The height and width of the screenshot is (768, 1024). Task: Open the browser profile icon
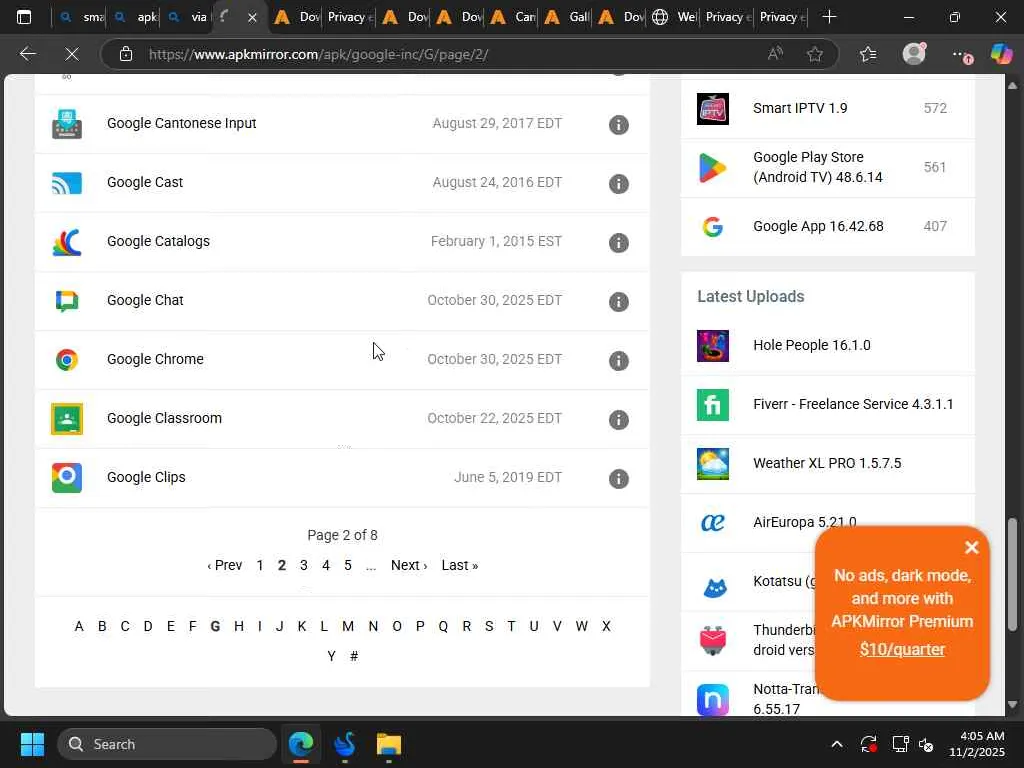(914, 54)
